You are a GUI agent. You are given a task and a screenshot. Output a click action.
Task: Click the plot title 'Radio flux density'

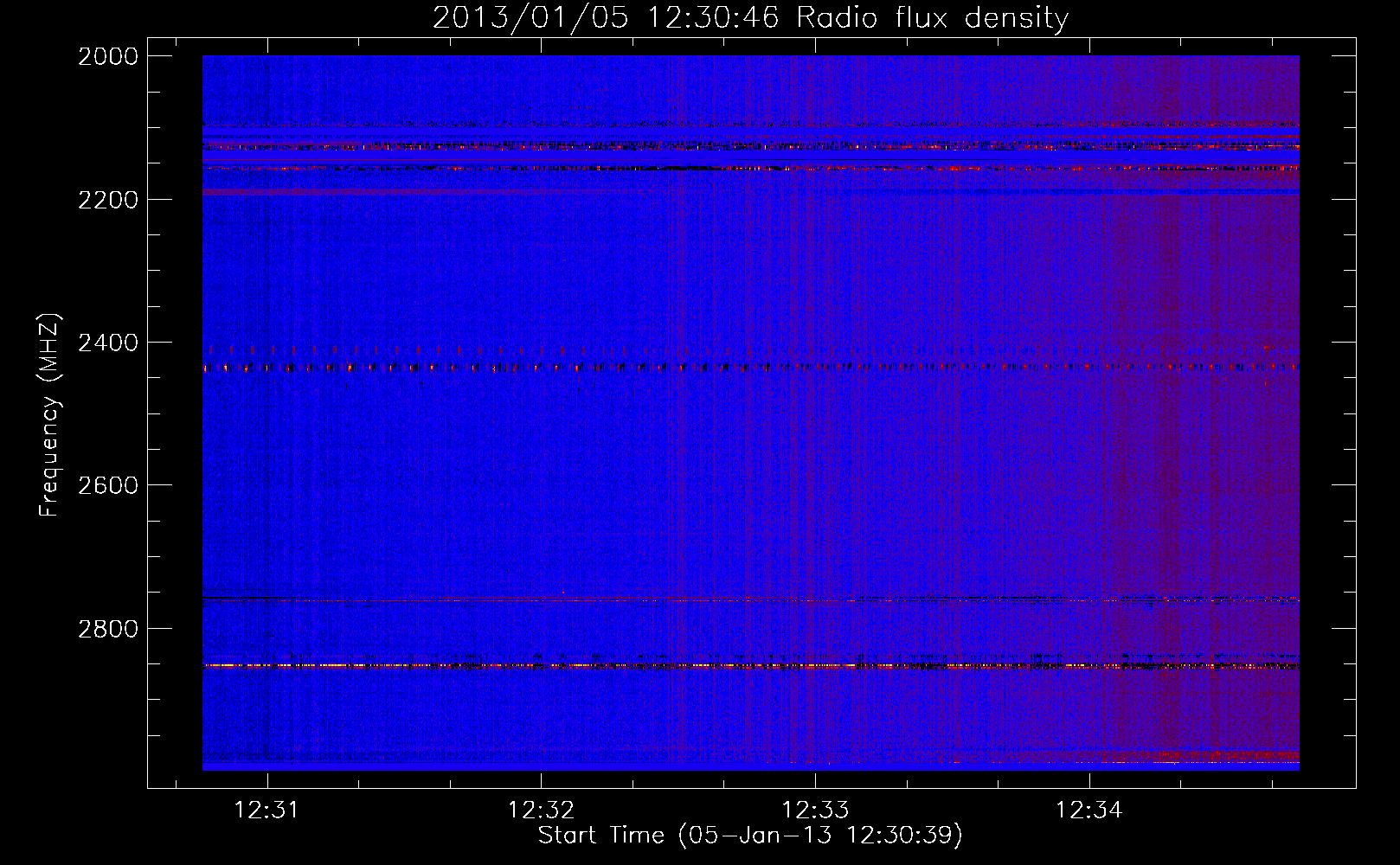(x=932, y=18)
